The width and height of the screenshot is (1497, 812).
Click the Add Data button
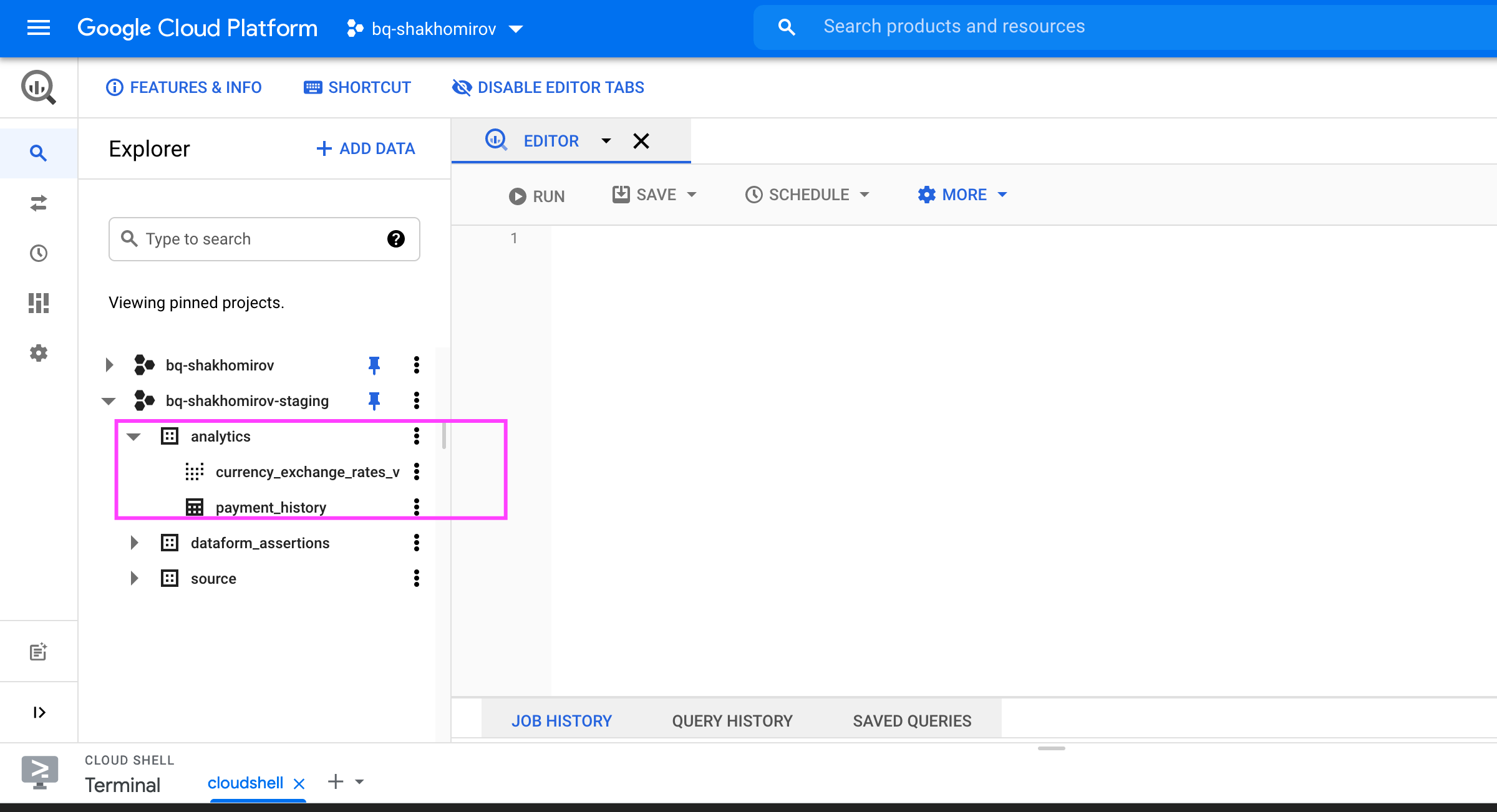[x=366, y=148]
